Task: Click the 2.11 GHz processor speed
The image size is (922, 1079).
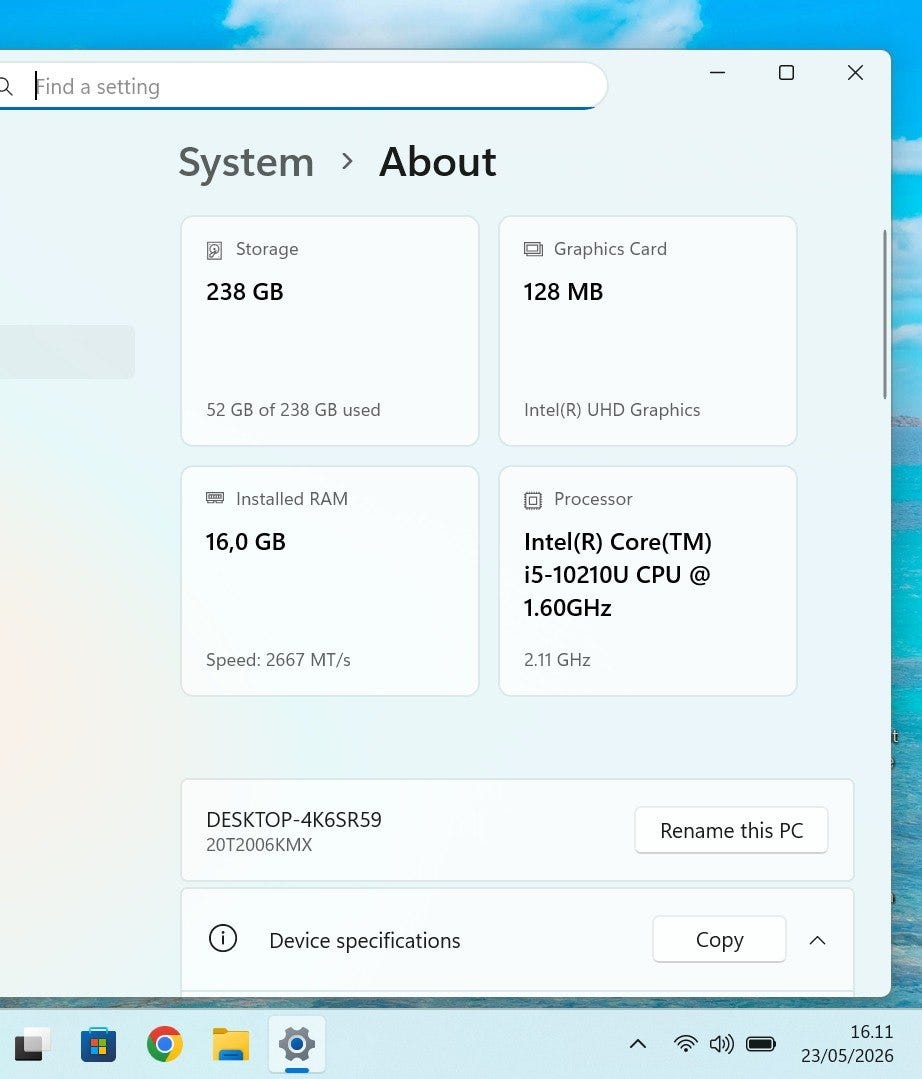Action: click(557, 660)
